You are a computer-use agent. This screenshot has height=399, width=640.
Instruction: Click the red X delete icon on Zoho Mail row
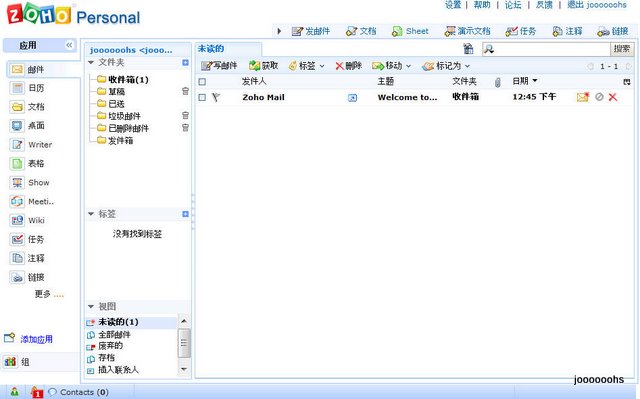coord(613,97)
